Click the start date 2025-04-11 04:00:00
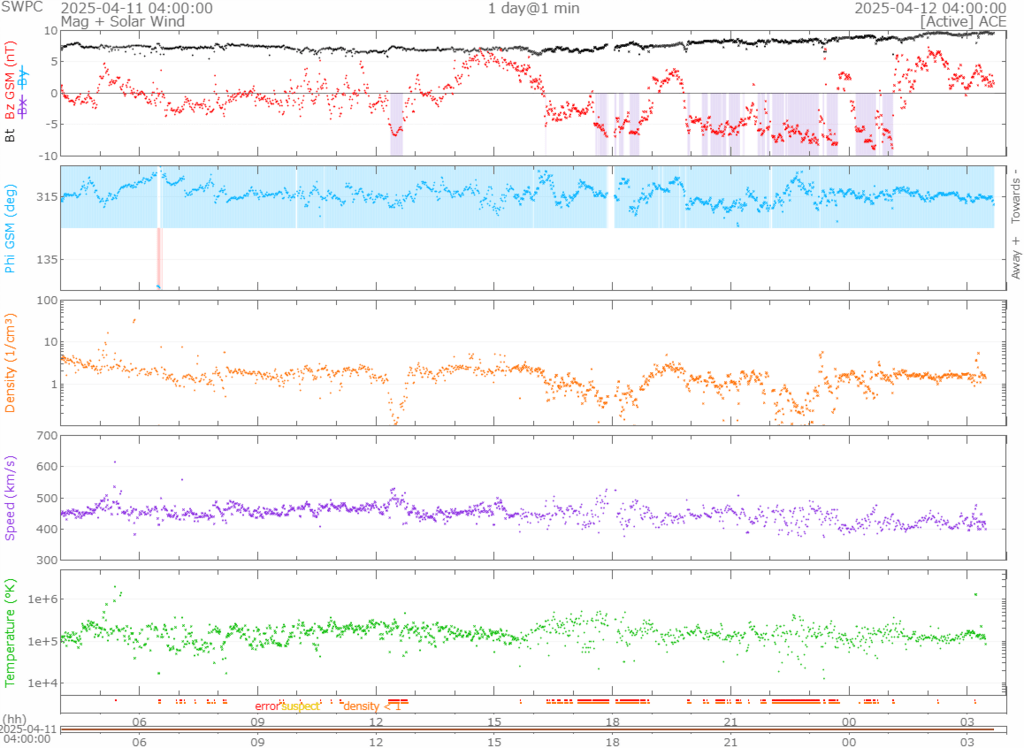Screen dimensions: 1024x748 (x=137, y=8)
